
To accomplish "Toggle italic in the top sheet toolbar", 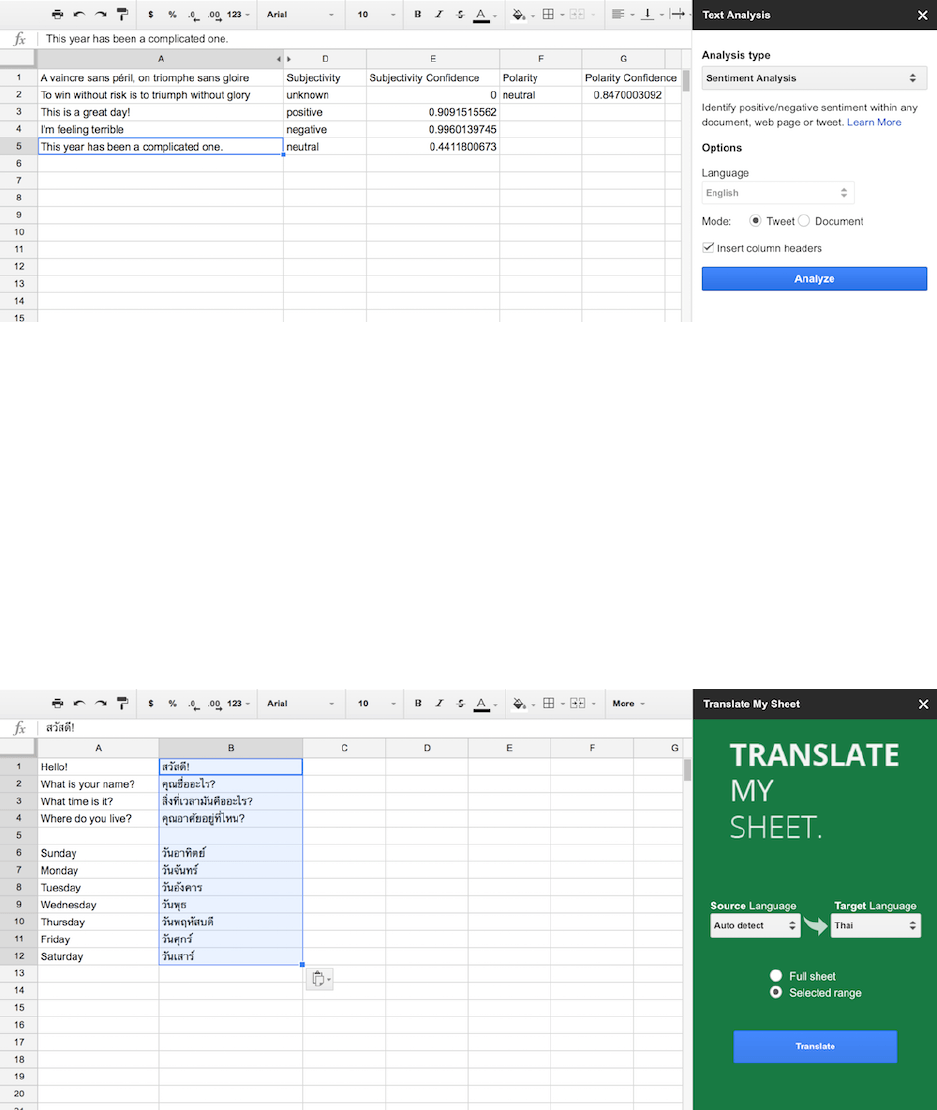I will click(439, 14).
